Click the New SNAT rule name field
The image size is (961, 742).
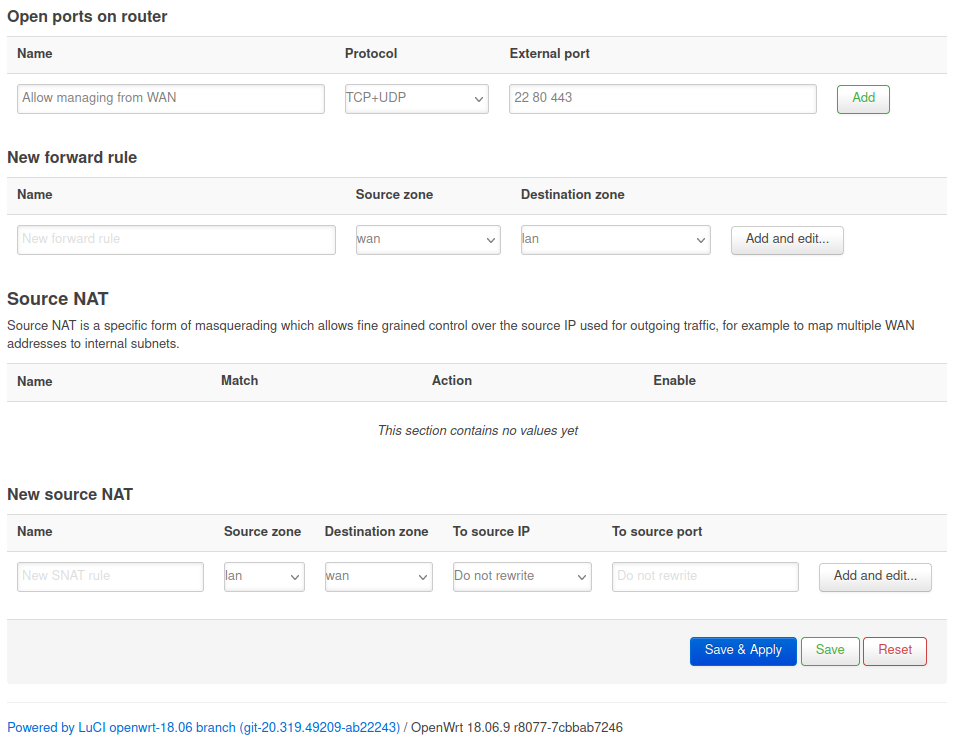(110, 577)
